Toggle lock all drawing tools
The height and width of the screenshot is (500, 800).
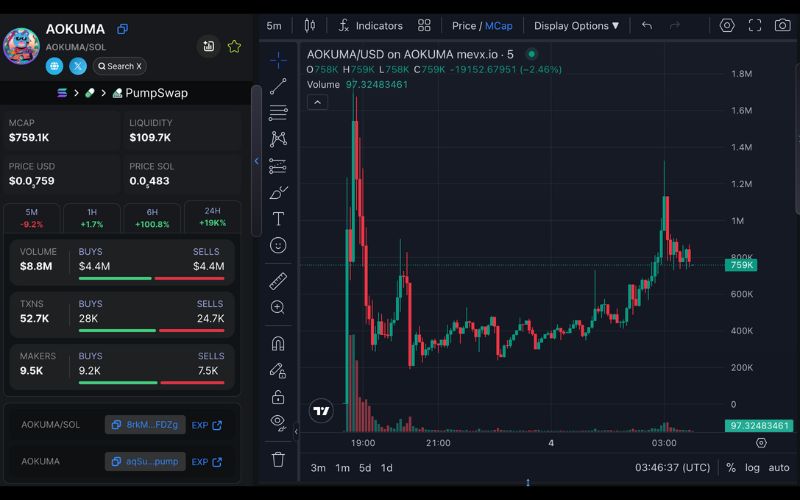coord(278,396)
